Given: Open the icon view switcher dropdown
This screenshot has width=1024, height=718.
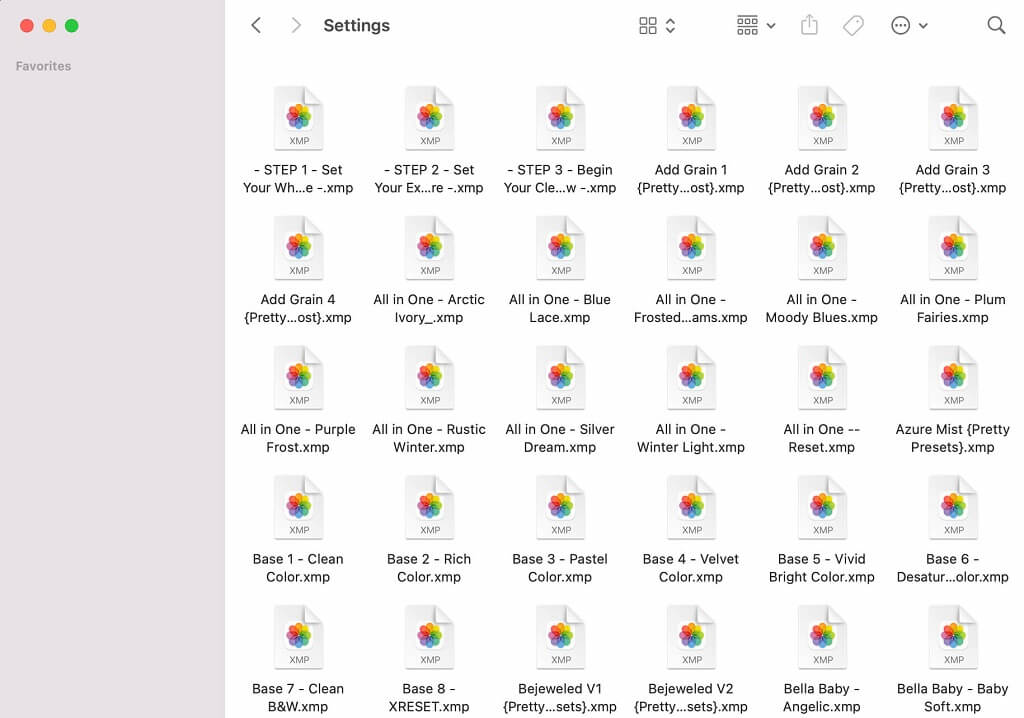Looking at the screenshot, I should 657,26.
